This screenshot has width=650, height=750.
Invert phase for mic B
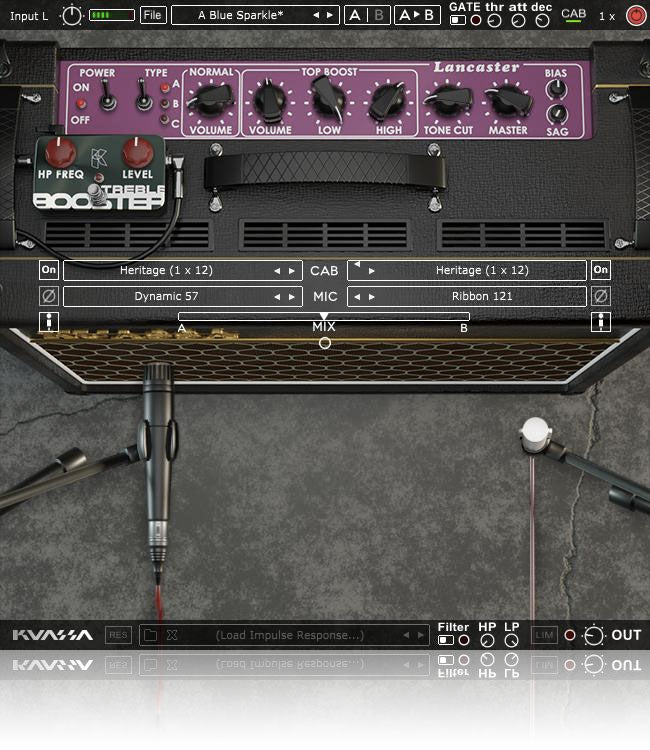click(601, 296)
